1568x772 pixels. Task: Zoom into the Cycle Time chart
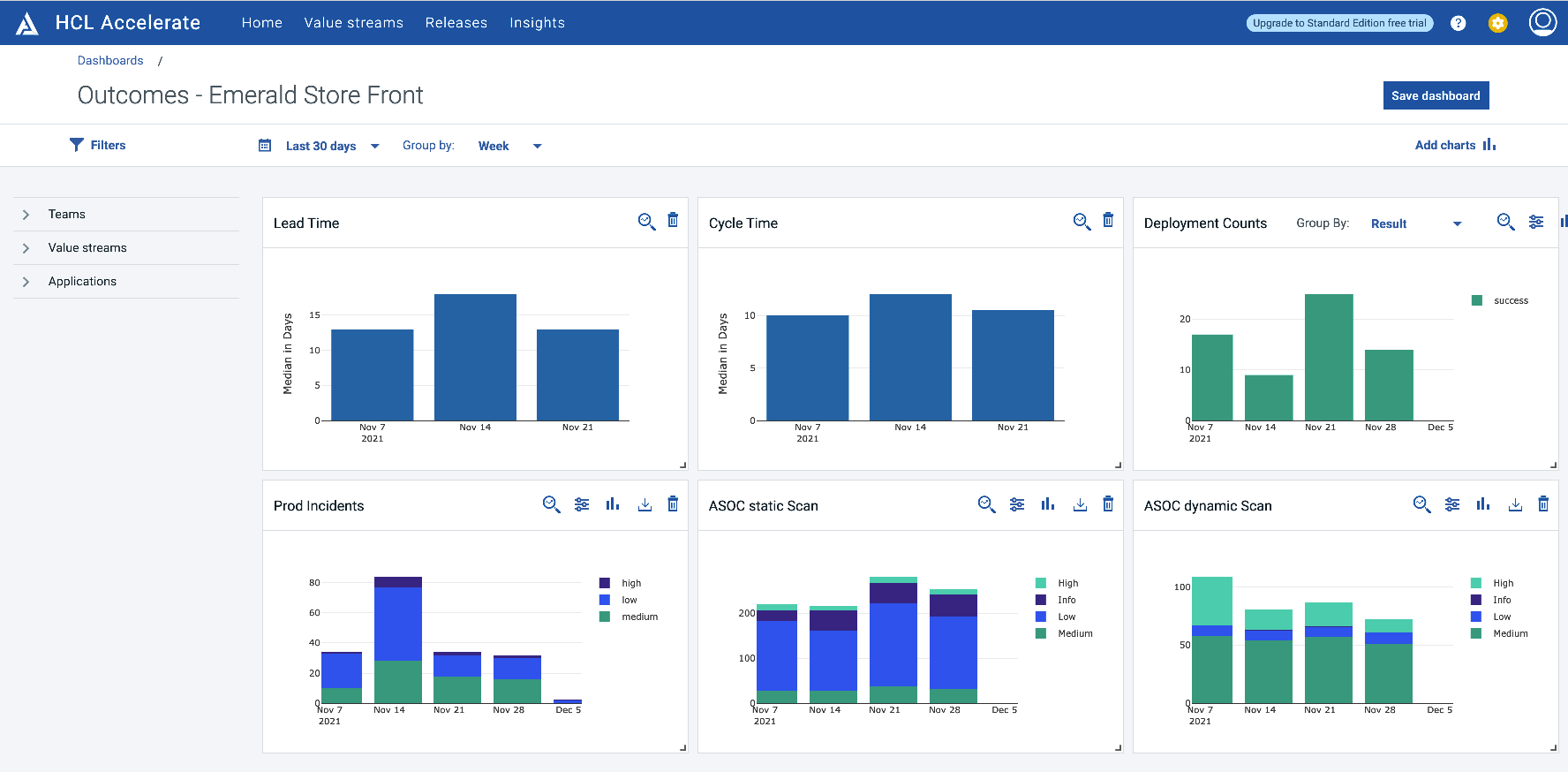(1082, 222)
